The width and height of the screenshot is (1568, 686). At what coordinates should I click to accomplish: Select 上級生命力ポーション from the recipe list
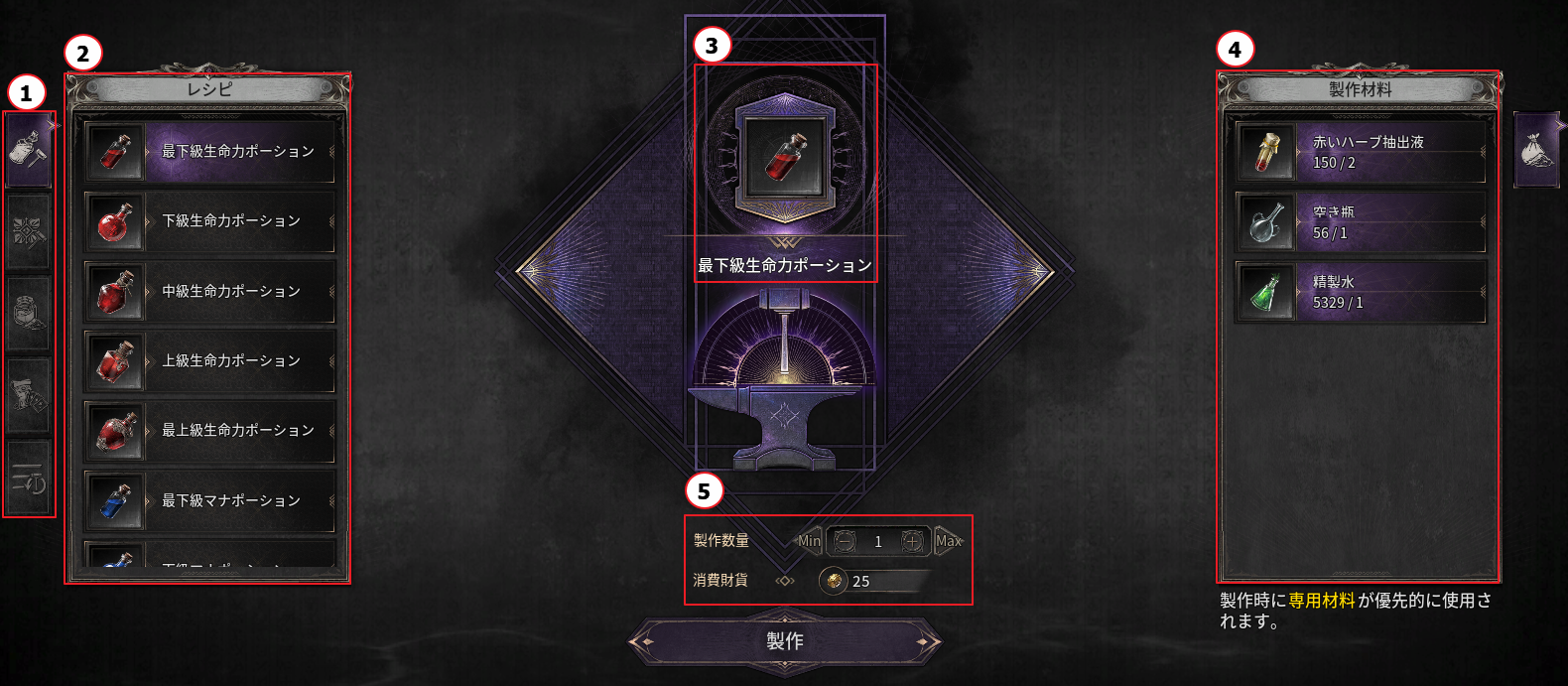tap(209, 360)
